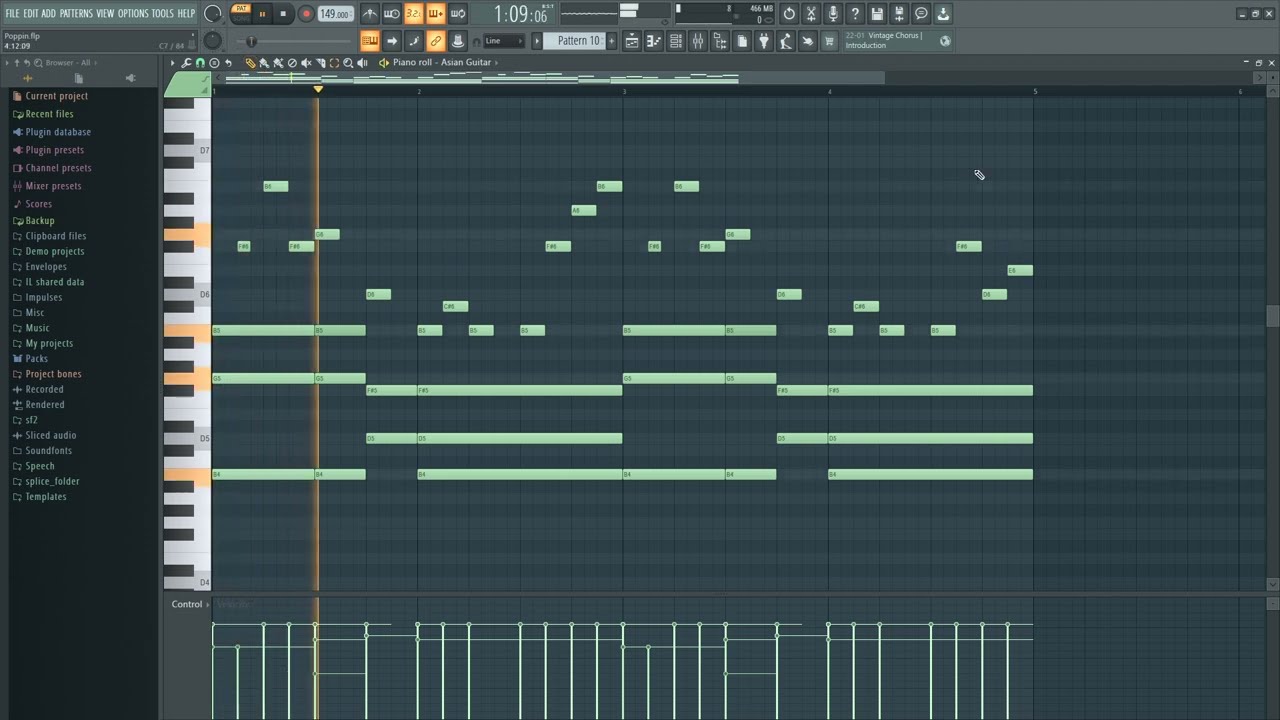The image size is (1280, 720).
Task: Set the tempo field showing 149.000
Action: [x=336, y=14]
